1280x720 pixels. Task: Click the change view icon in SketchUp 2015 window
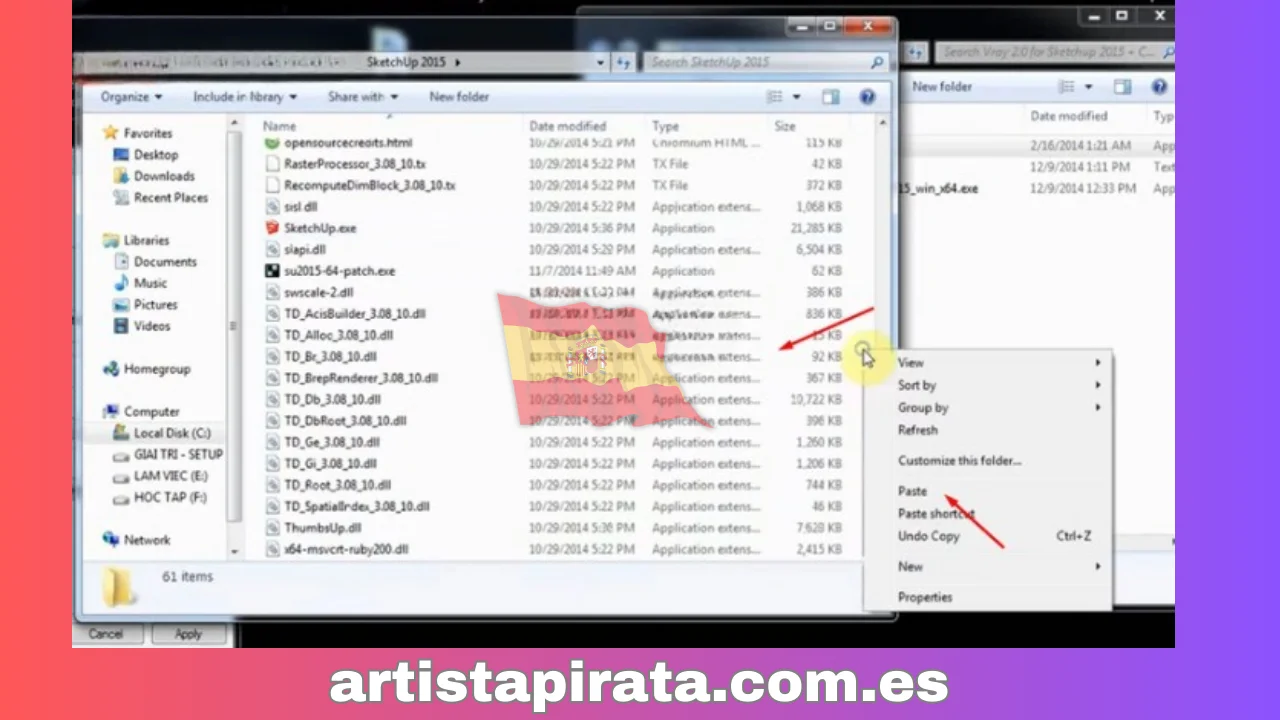[775, 97]
